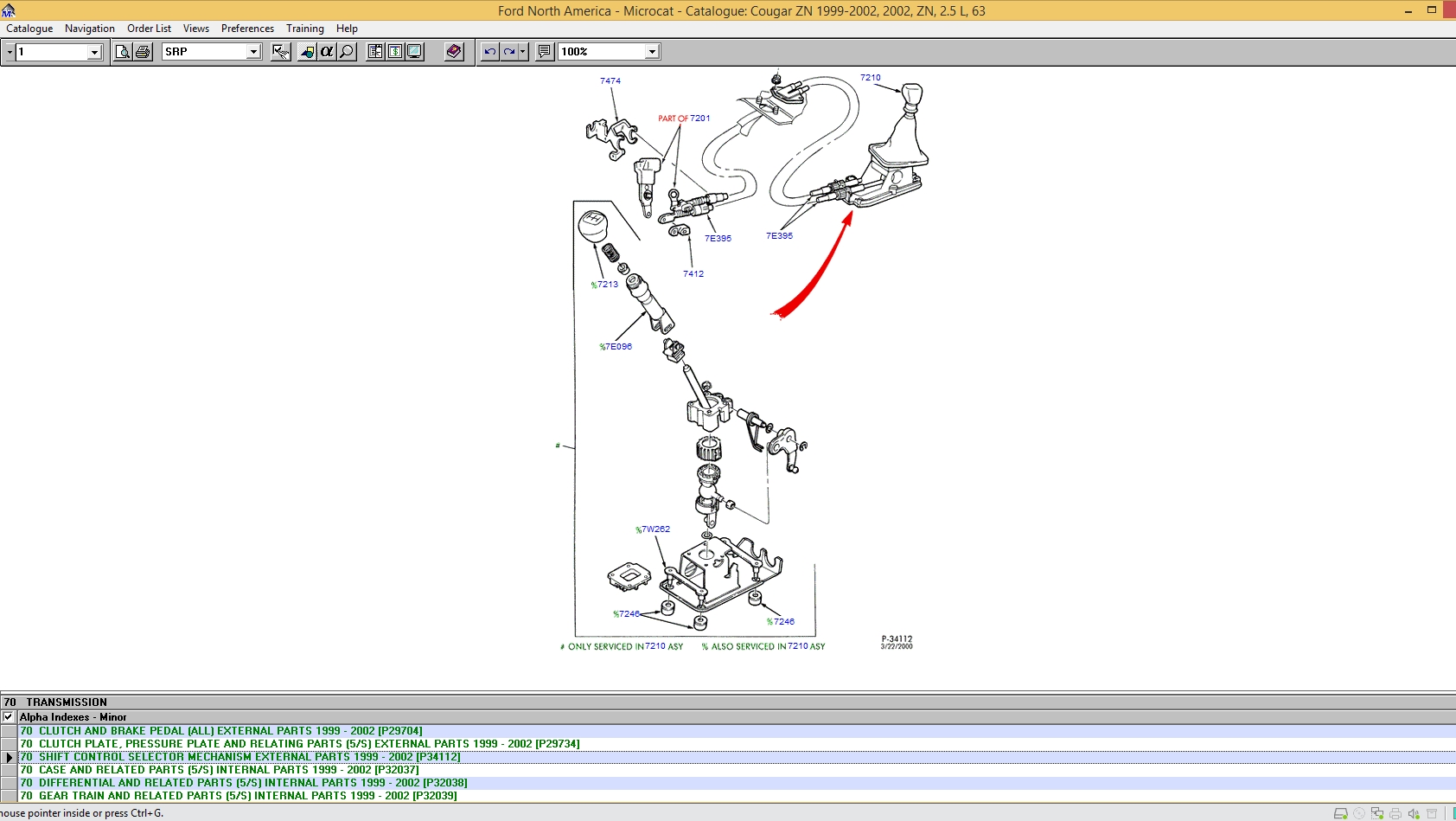The height and width of the screenshot is (821, 1456).
Task: Click the magnifying glass search icon
Action: pos(347,52)
